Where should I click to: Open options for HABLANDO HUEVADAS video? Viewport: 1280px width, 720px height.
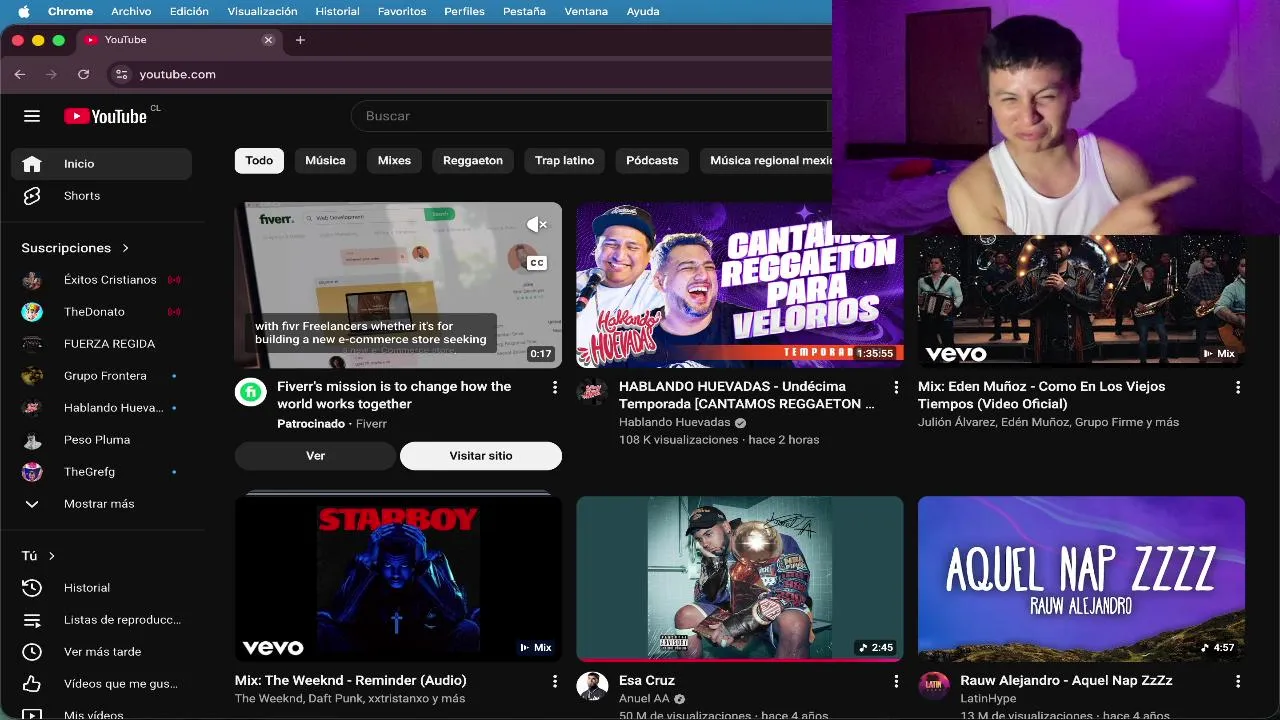(896, 387)
